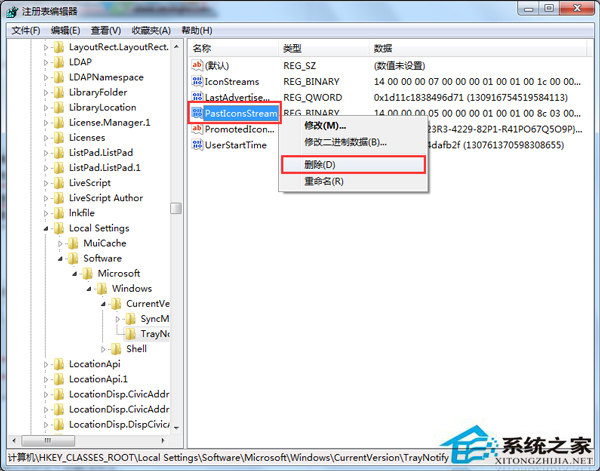Click the MuiCache folder icon
Image resolution: width=600 pixels, height=471 pixels.
click(73, 243)
